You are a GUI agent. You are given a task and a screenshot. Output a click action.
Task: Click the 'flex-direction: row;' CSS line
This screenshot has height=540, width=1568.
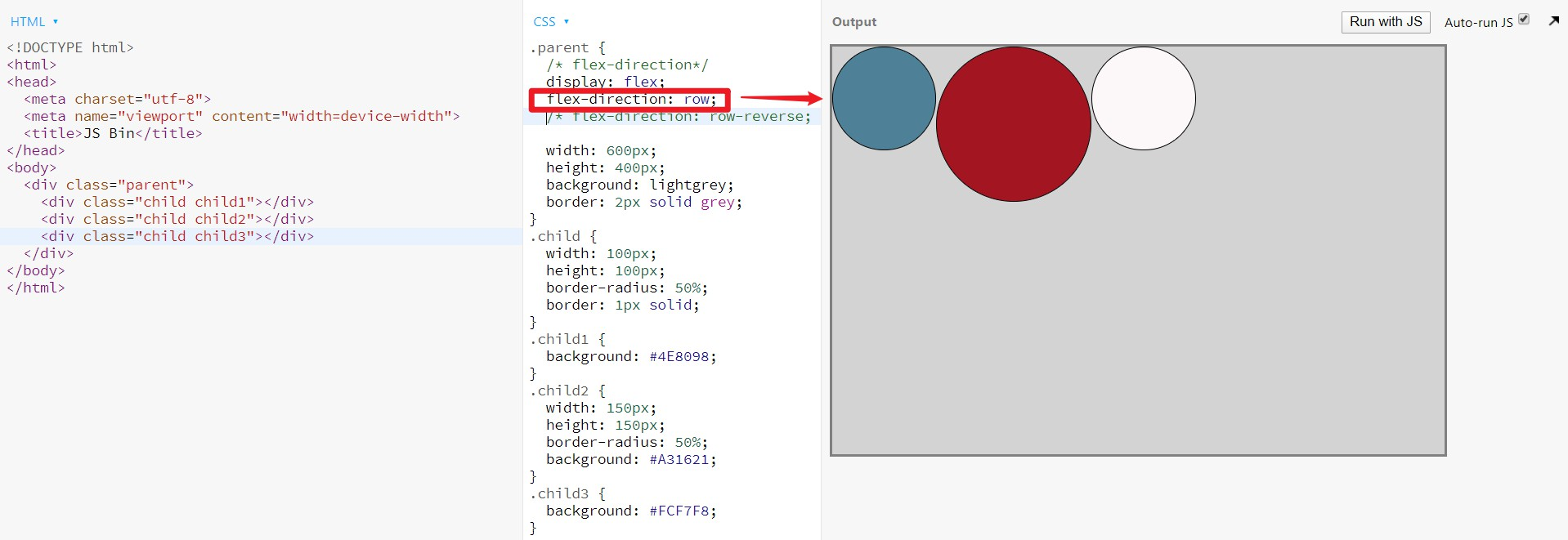pos(631,100)
